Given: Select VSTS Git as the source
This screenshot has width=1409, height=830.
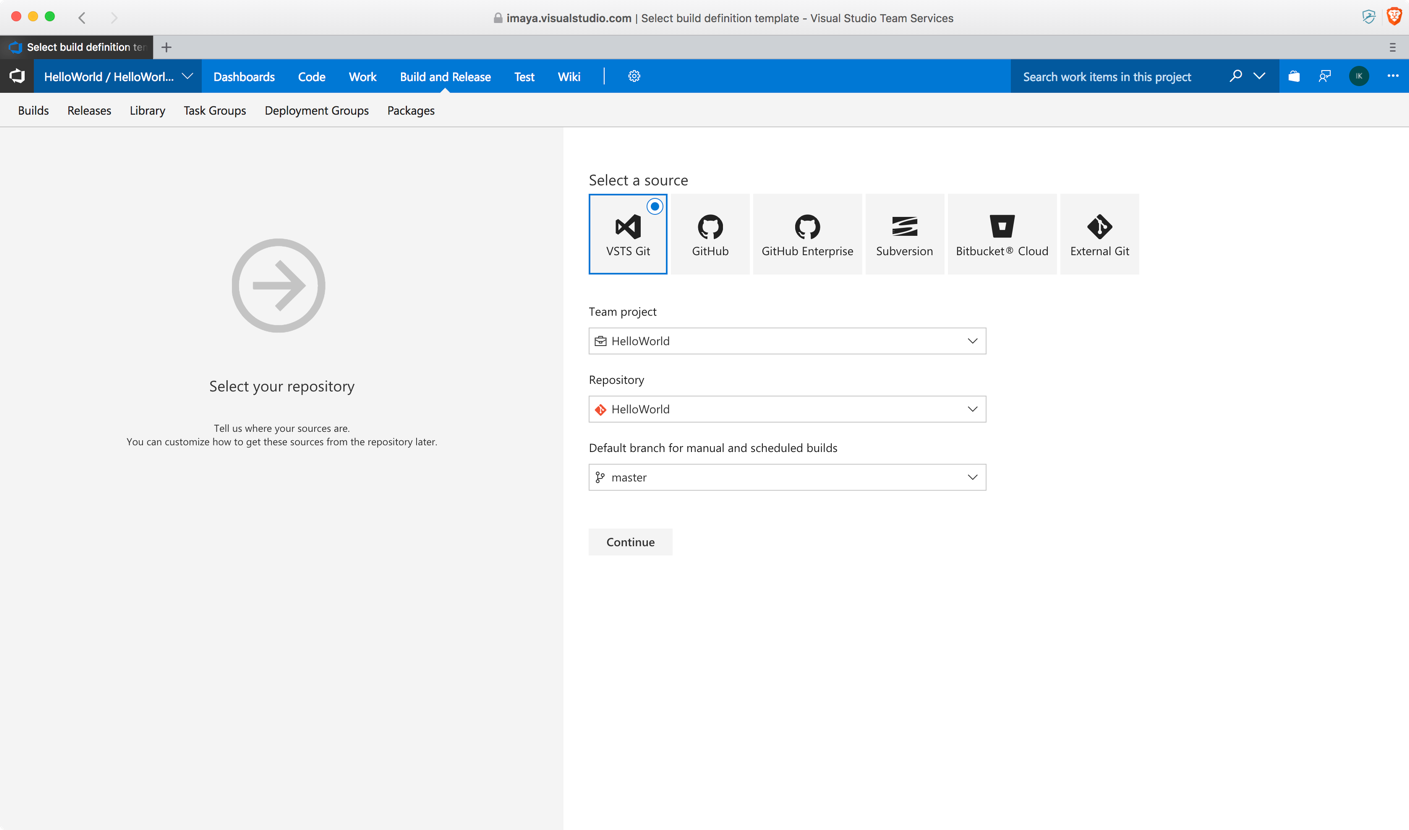Looking at the screenshot, I should click(x=628, y=234).
